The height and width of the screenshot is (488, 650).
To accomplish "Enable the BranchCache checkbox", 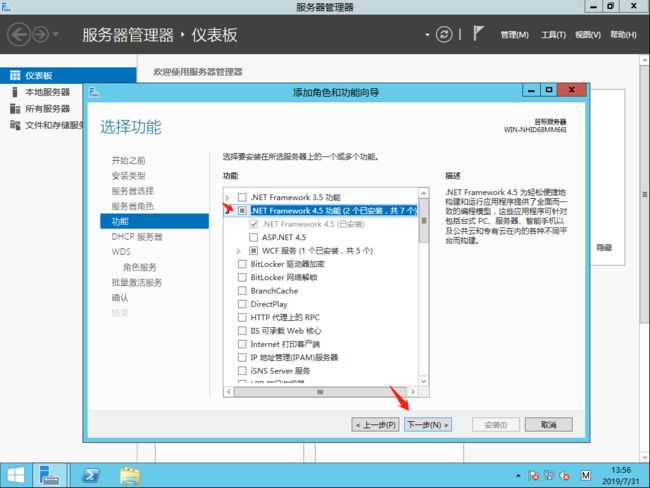I will point(242,291).
